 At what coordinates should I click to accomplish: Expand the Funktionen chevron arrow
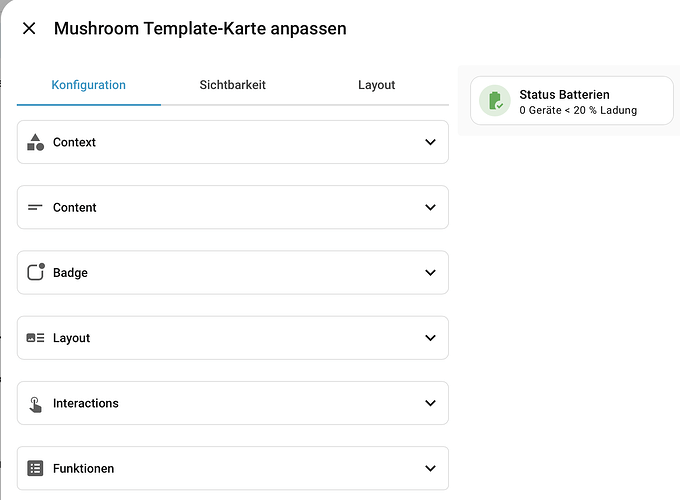click(430, 468)
